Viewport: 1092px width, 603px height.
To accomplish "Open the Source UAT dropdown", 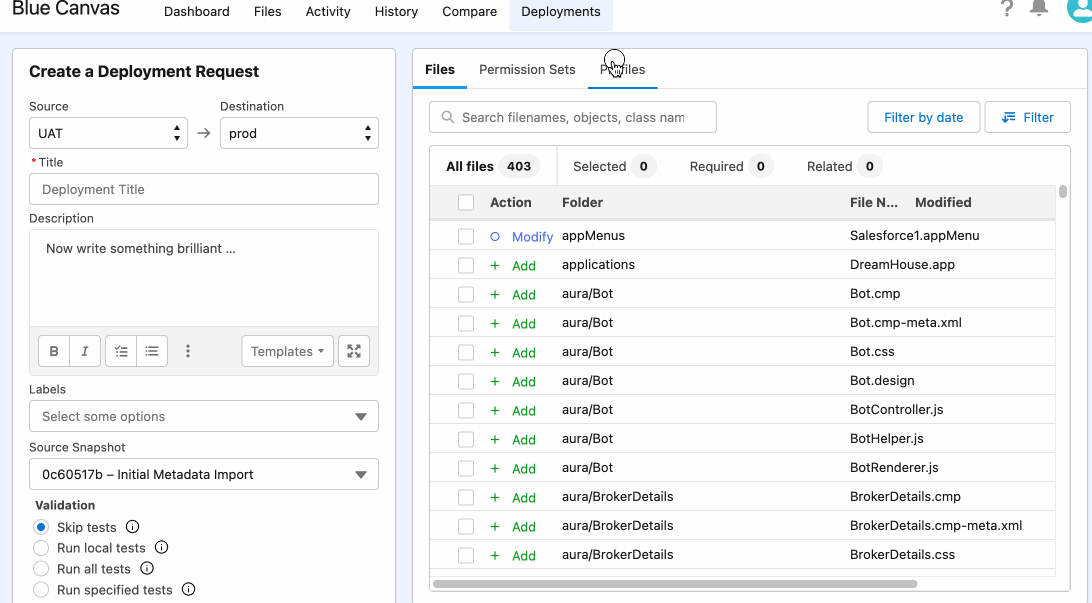I will [108, 133].
